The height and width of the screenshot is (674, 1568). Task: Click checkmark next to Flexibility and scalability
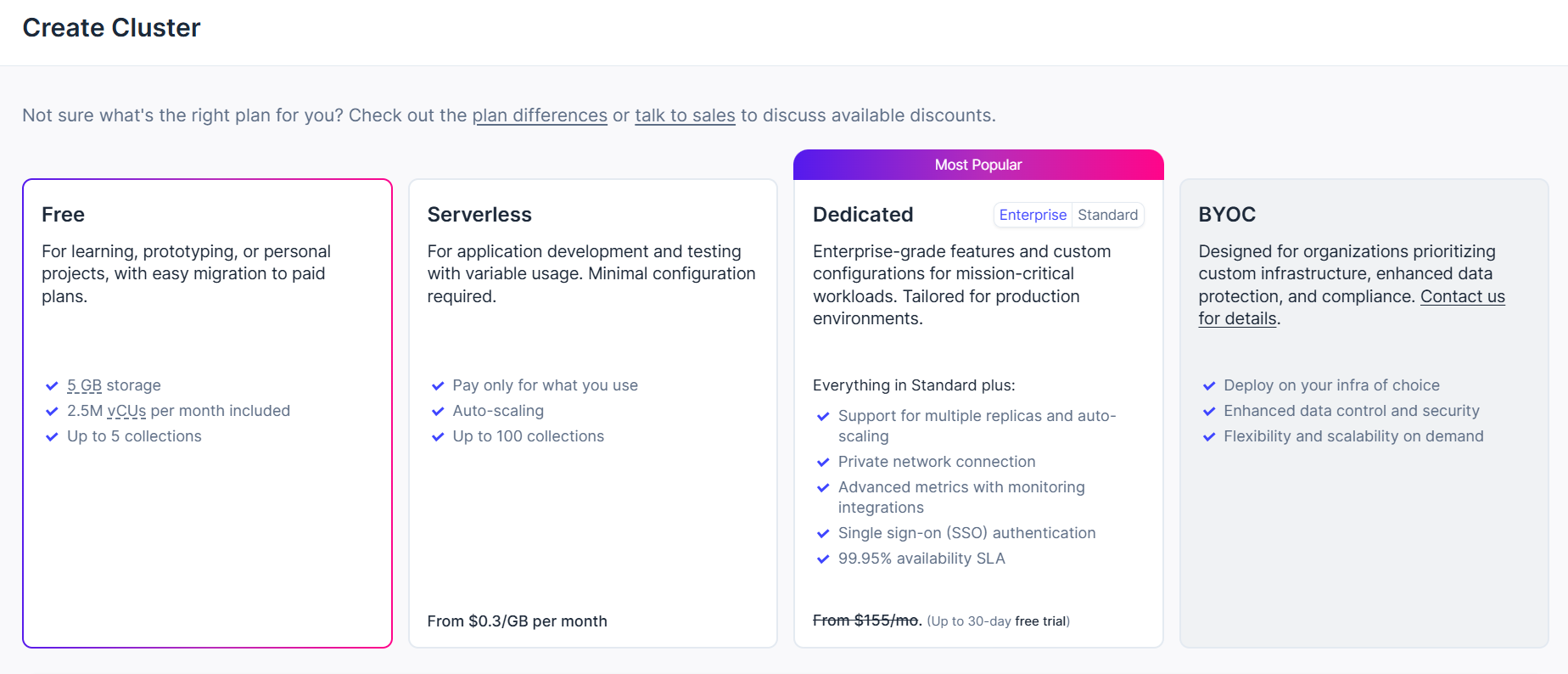[x=1209, y=437]
